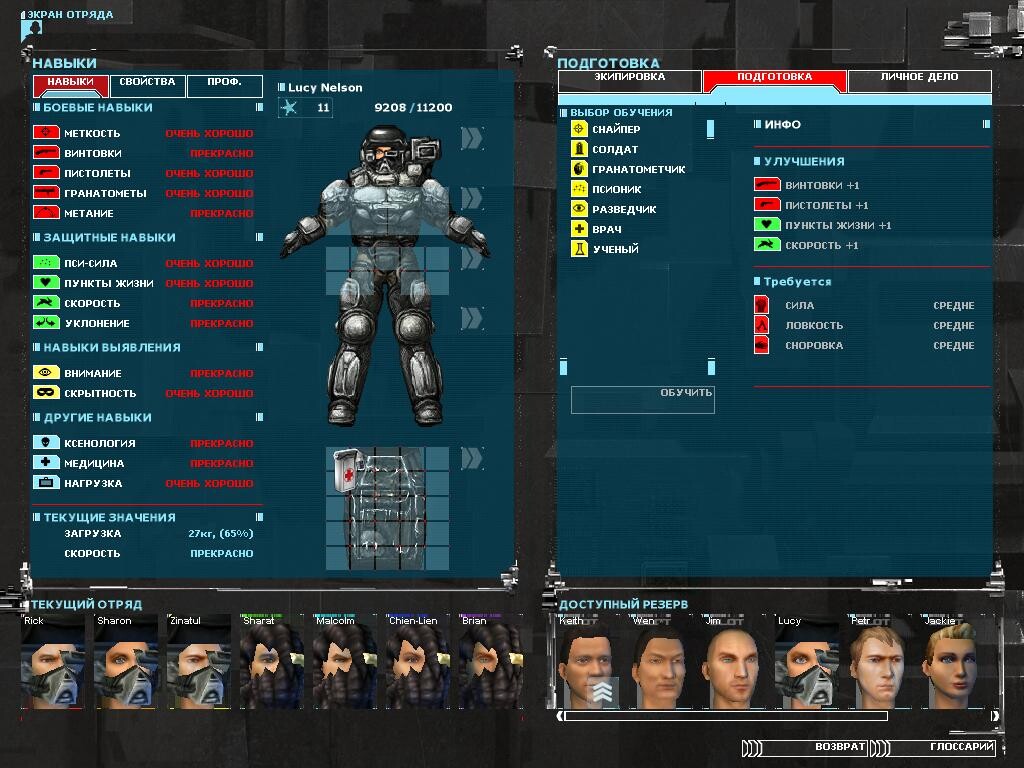Click the Скрытность mask icon

[46, 392]
